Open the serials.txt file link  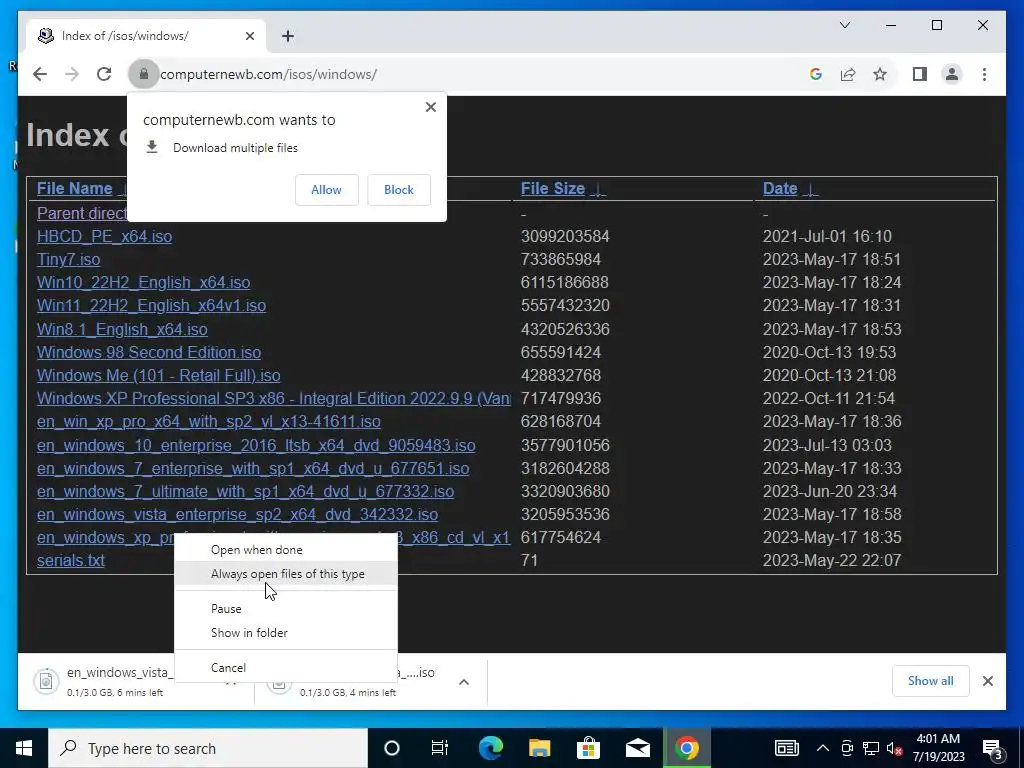coord(71,560)
